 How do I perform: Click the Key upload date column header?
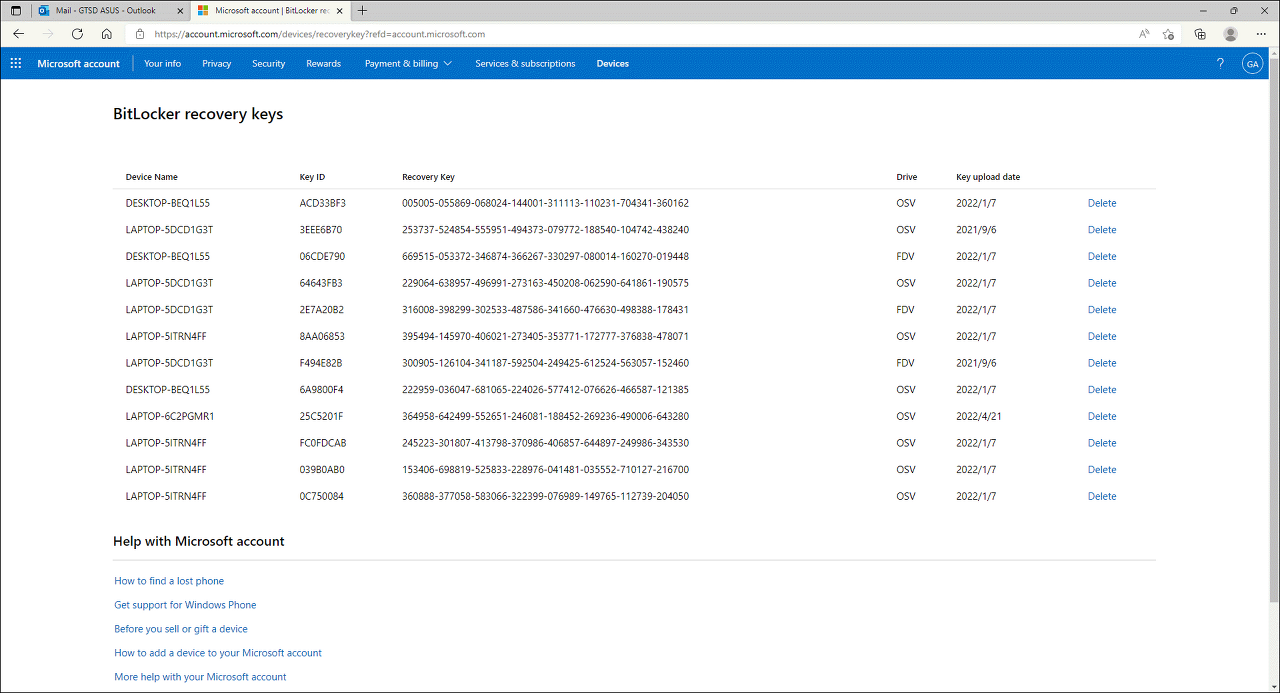coord(988,177)
